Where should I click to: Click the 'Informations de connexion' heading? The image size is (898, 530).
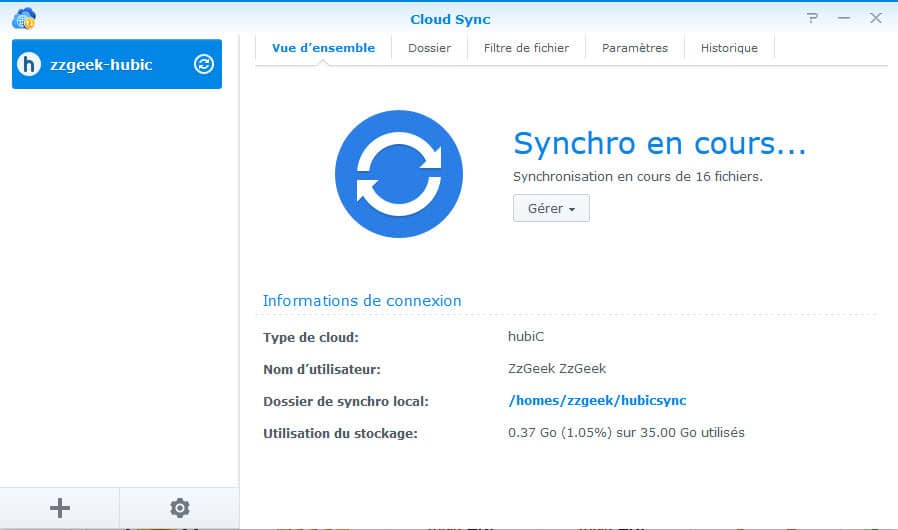tap(362, 301)
